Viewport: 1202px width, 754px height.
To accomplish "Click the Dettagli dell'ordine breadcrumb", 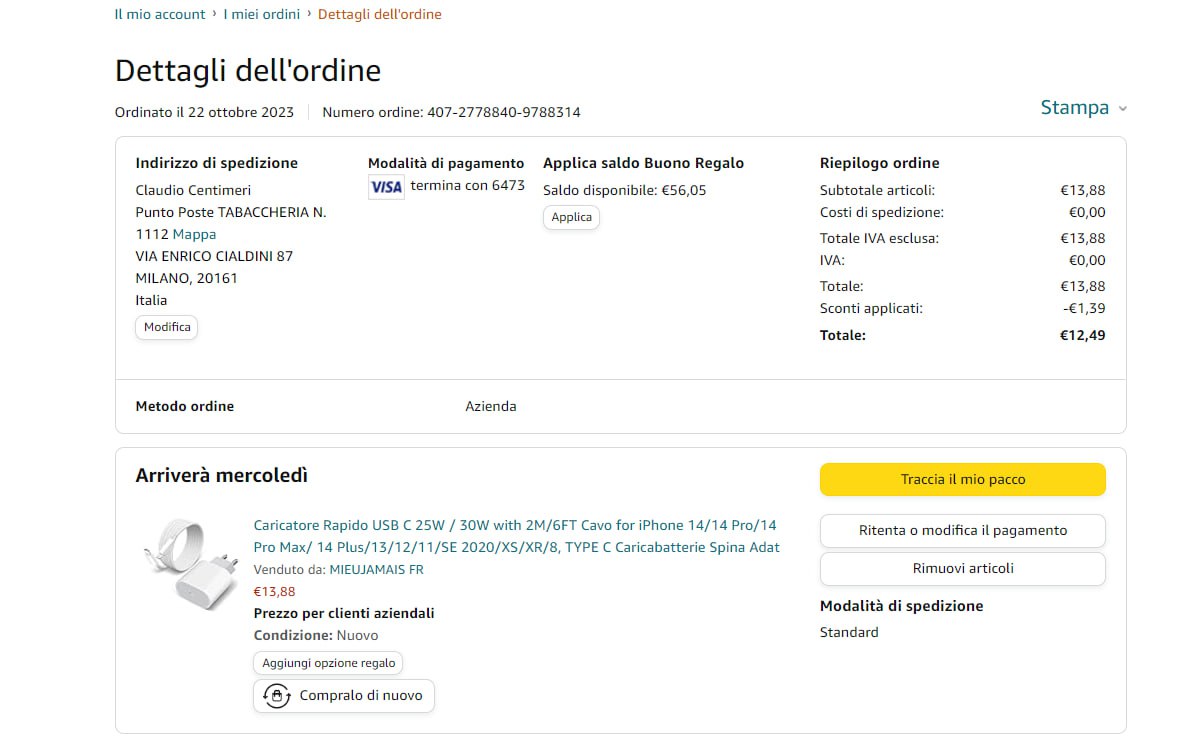I will pyautogui.click(x=380, y=14).
